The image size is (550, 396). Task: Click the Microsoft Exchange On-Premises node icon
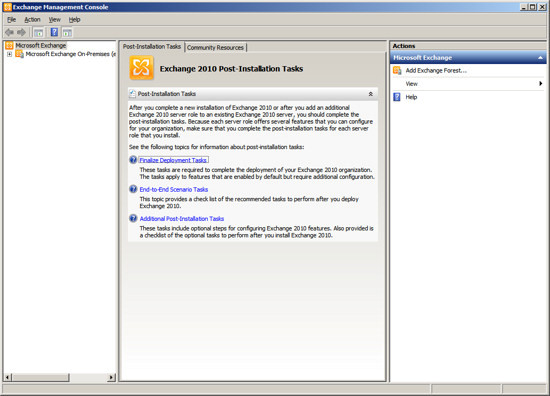(19, 54)
